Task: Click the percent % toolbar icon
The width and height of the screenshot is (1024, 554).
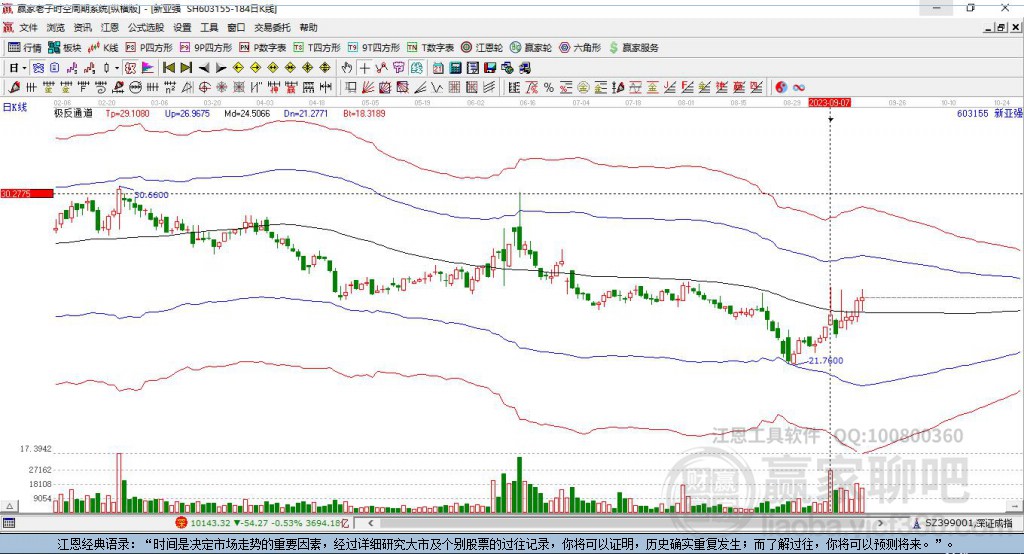Action: (549, 87)
